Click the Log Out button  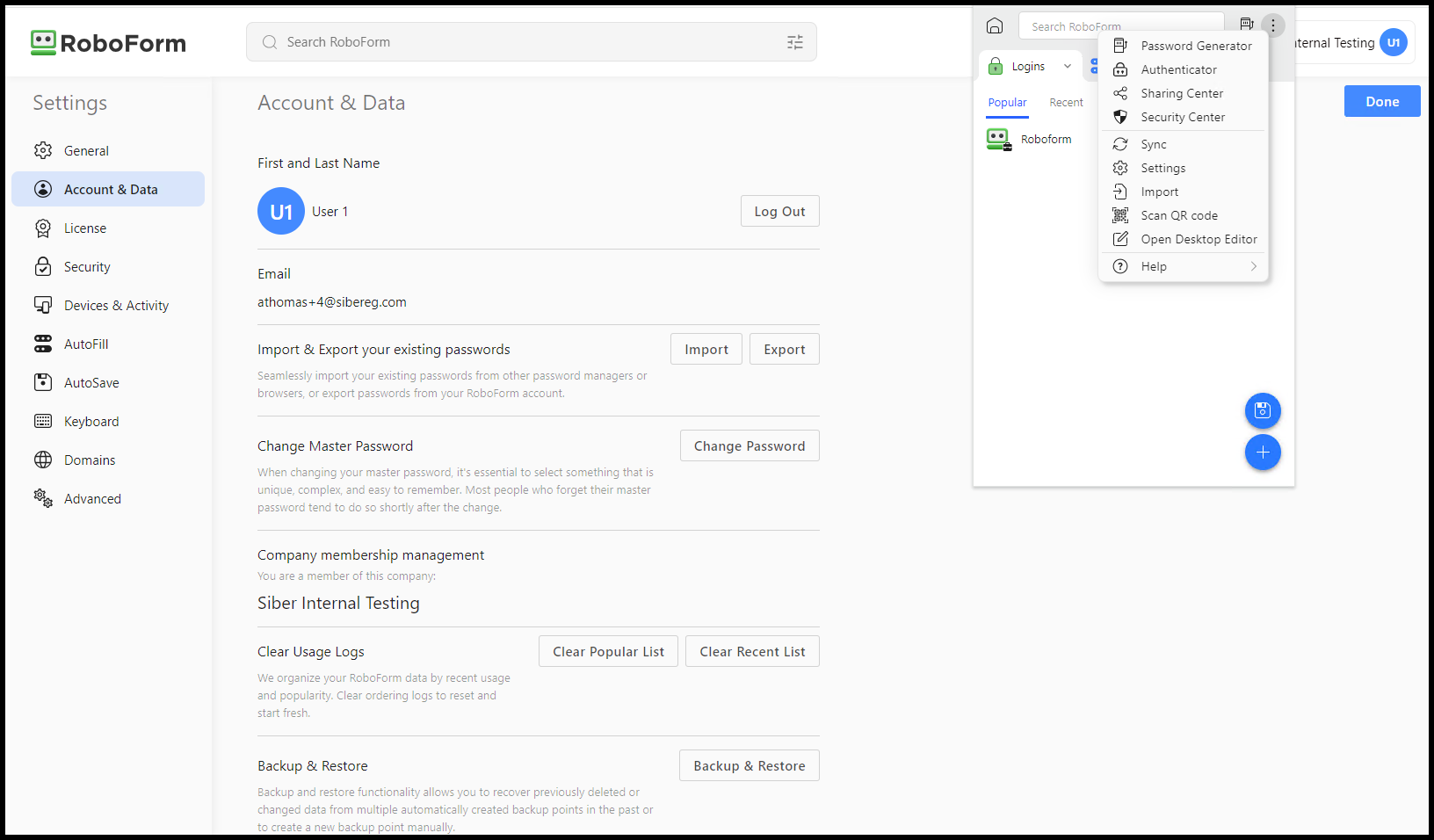[779, 212]
